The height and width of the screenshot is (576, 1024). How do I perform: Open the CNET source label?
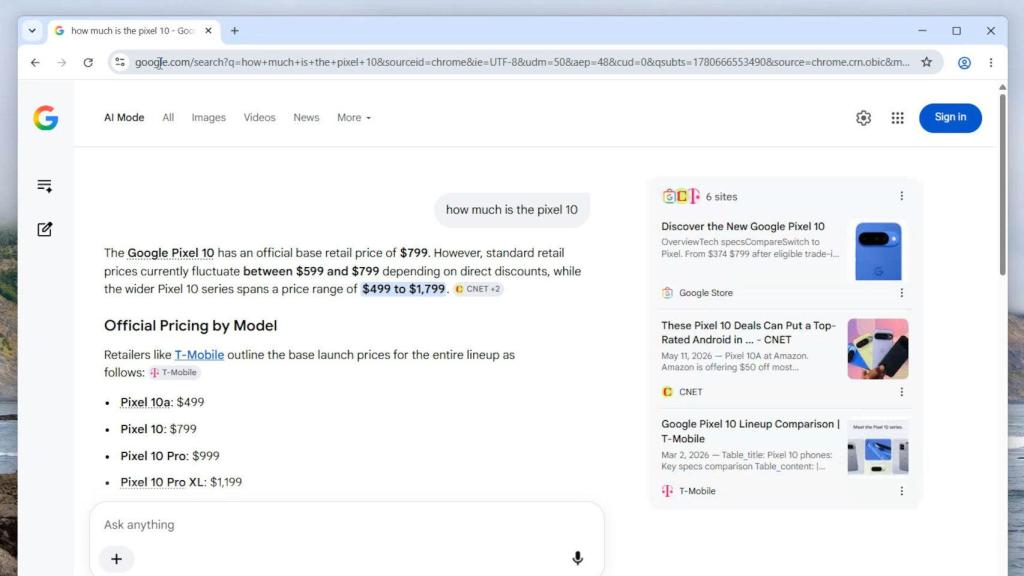pos(682,392)
